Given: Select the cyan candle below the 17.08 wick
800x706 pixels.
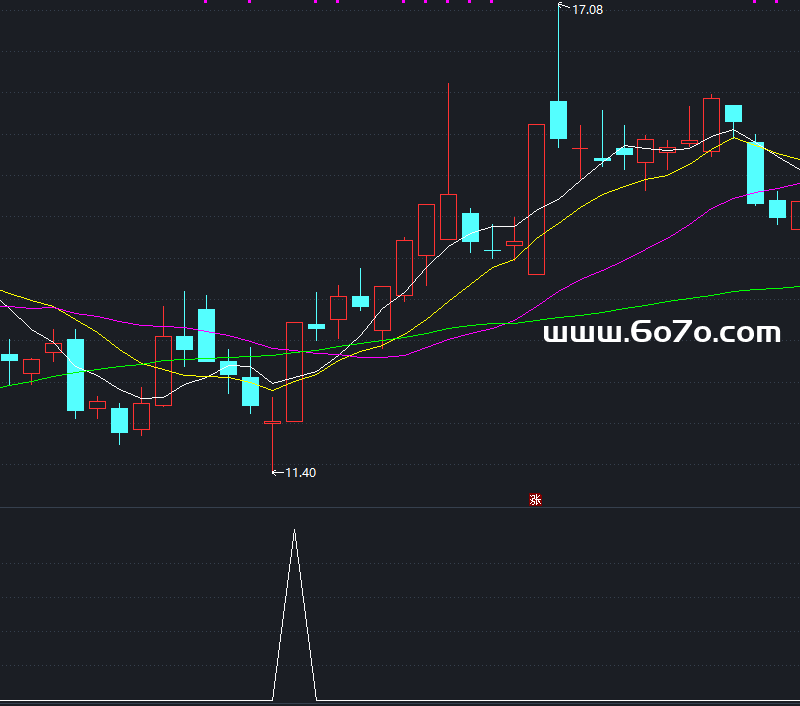Looking at the screenshot, I should point(558,119).
